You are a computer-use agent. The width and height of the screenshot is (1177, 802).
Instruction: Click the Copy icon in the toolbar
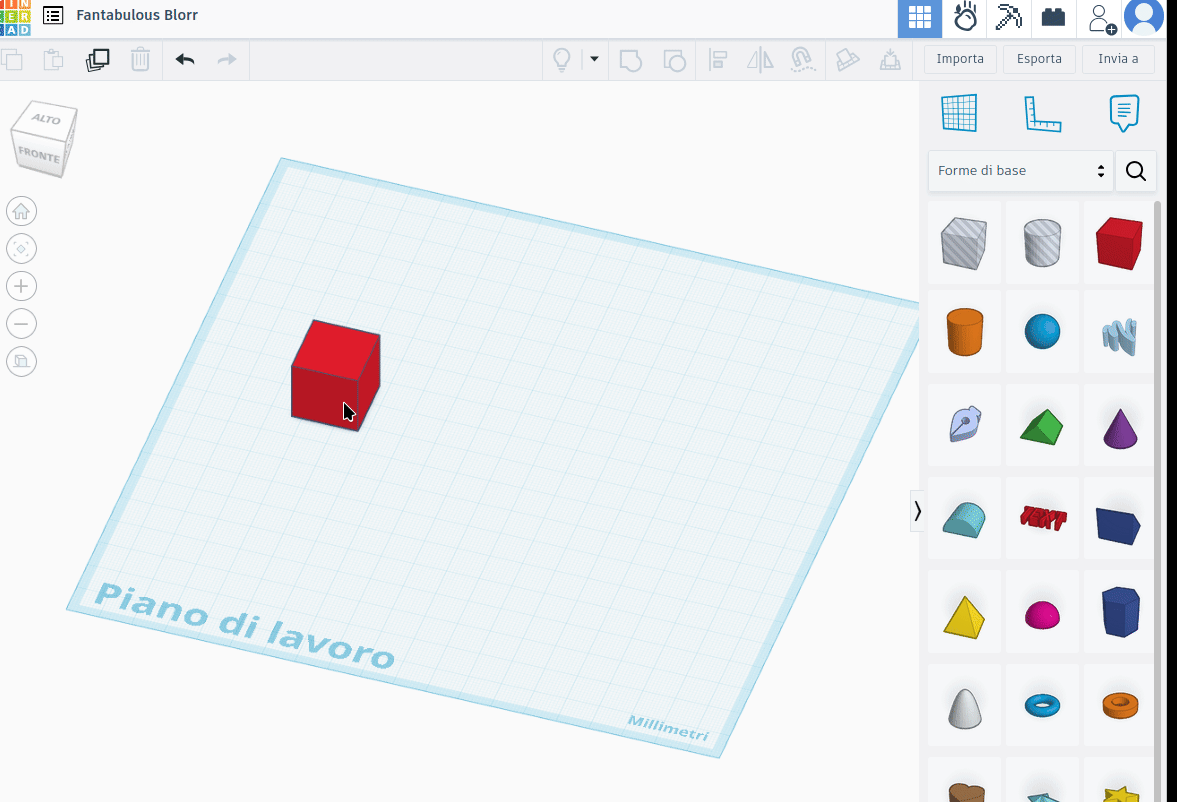click(x=11, y=59)
